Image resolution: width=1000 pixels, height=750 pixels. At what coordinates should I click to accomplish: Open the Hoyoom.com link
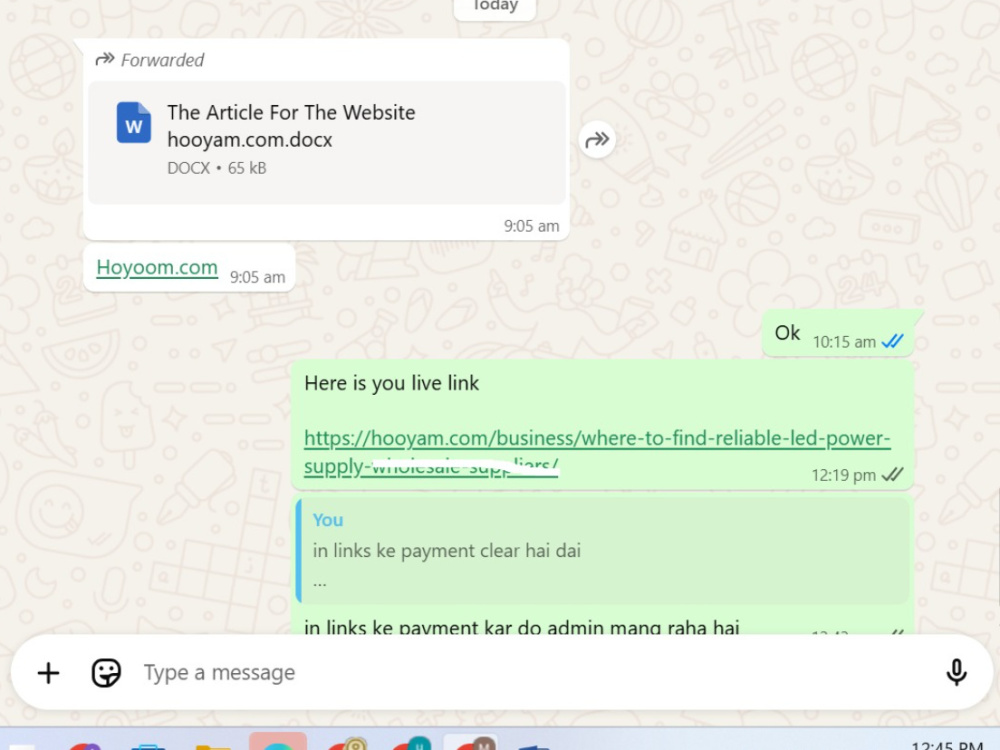pyautogui.click(x=157, y=267)
